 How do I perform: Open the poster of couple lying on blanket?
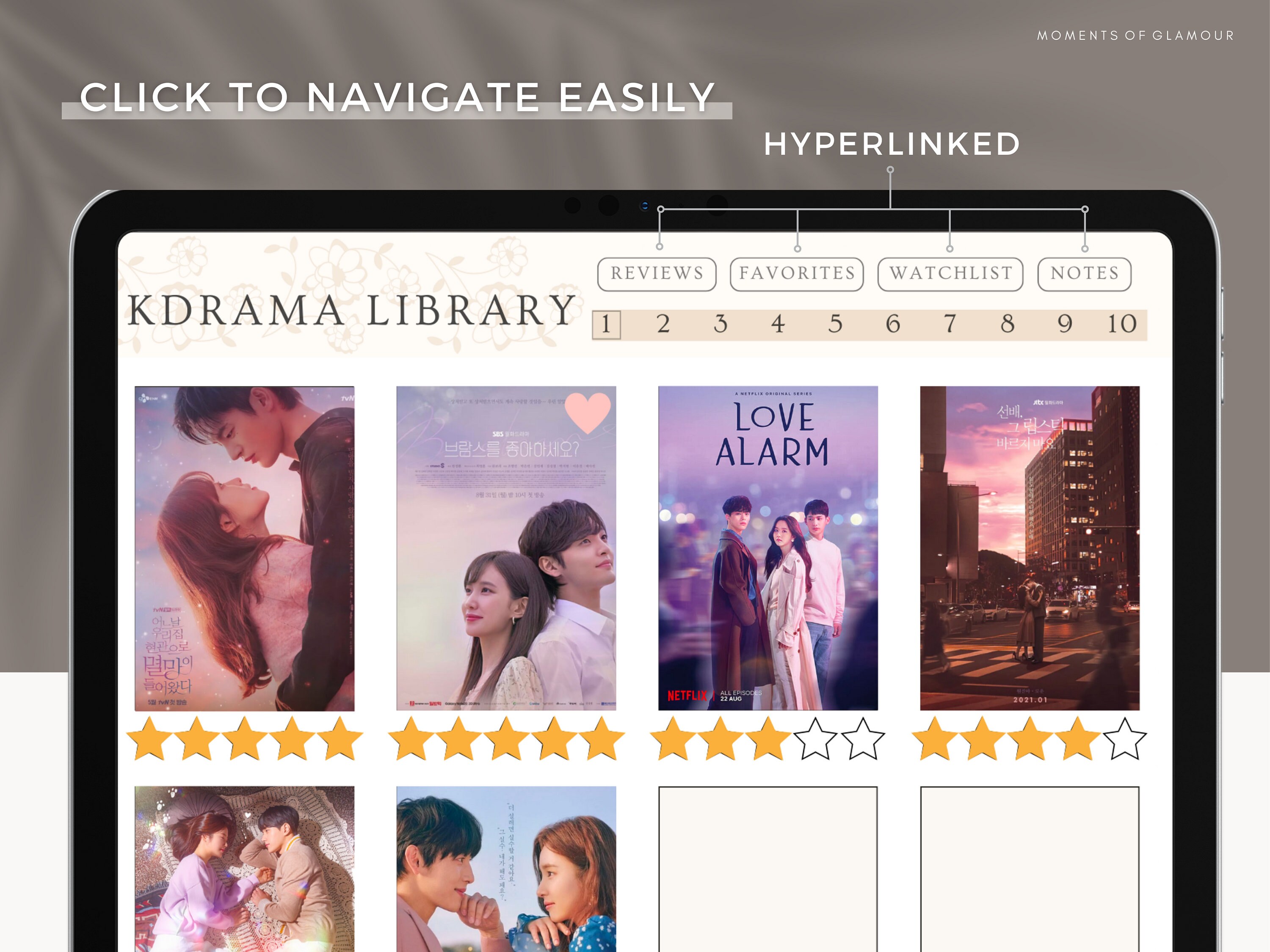click(x=244, y=869)
